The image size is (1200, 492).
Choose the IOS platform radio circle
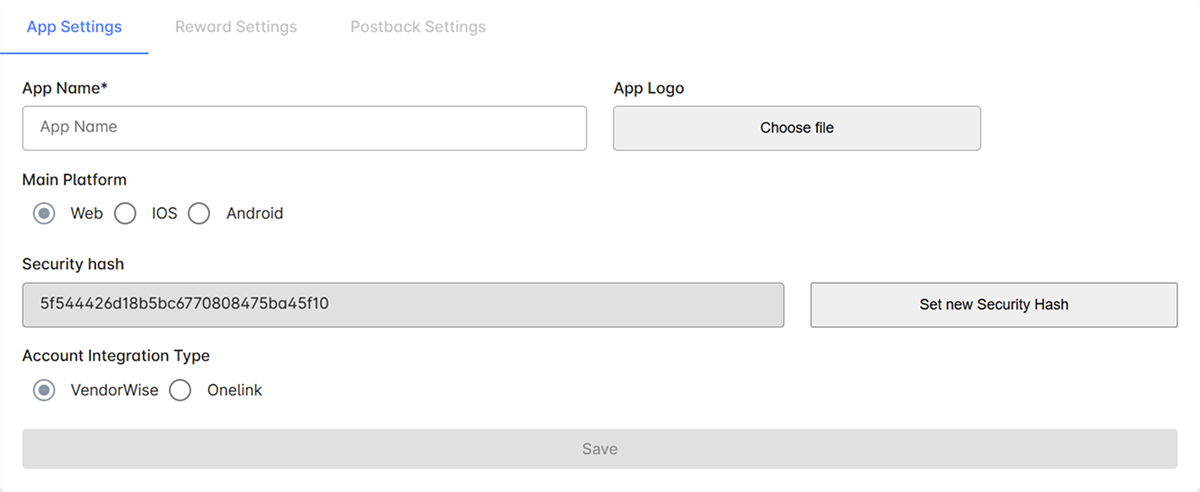pyautogui.click(x=125, y=214)
